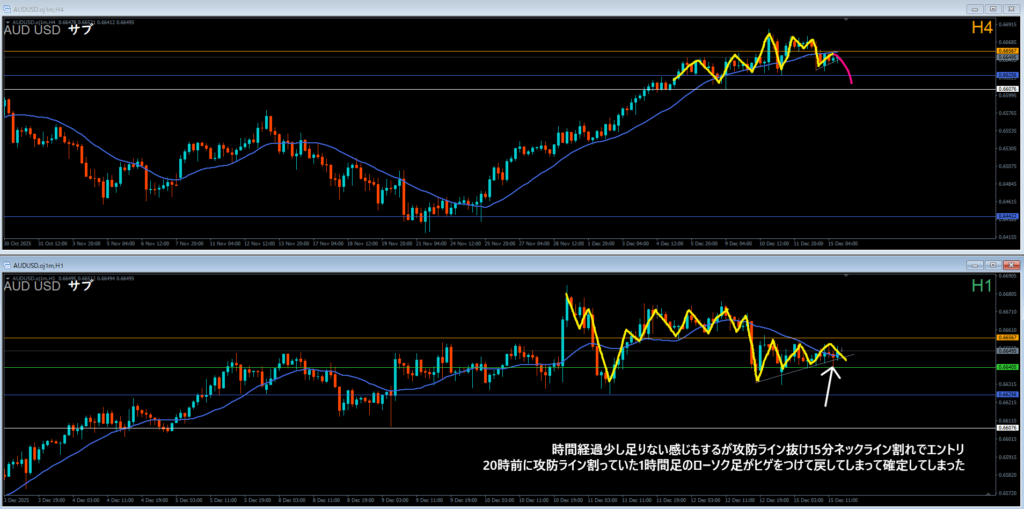Click the 0.66710 value on H1 price scale
The height and width of the screenshot is (509, 1024).
(x=1007, y=312)
